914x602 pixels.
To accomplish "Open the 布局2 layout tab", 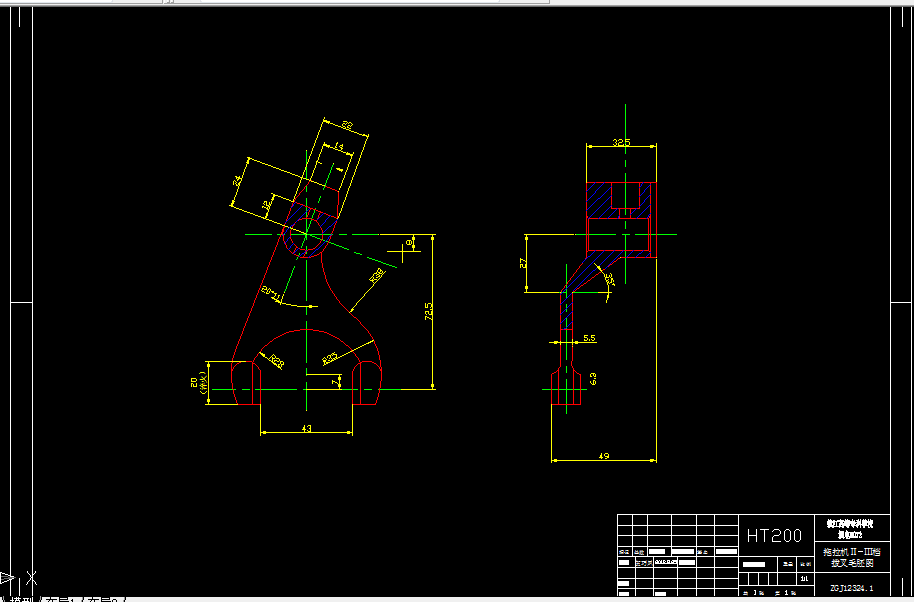I will coord(102,599).
